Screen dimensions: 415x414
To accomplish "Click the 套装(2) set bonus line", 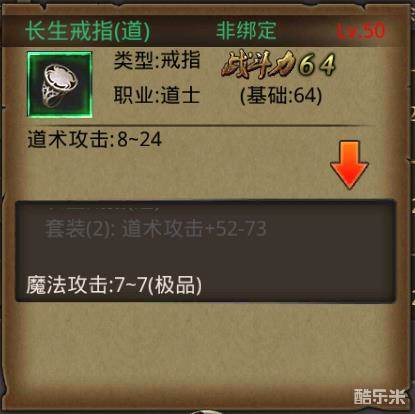I will tap(156, 229).
